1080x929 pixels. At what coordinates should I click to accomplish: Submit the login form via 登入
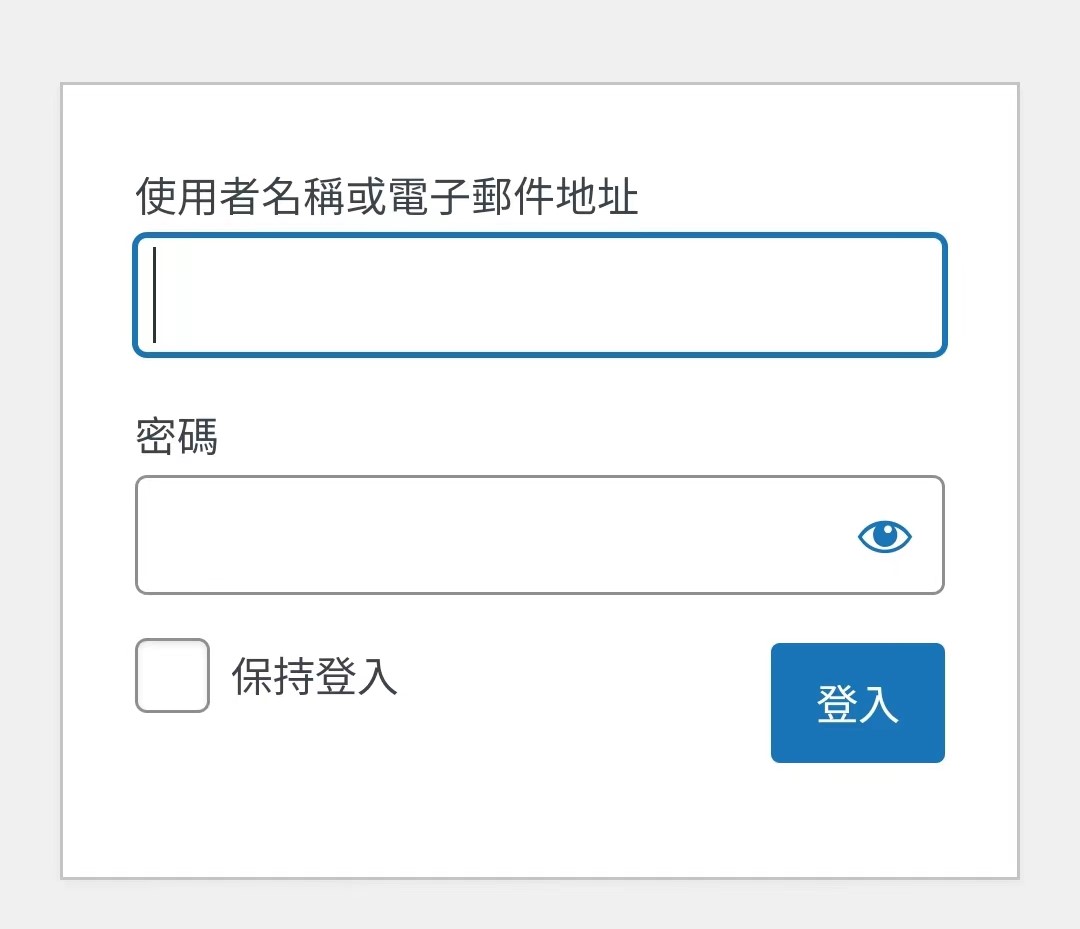[857, 703]
